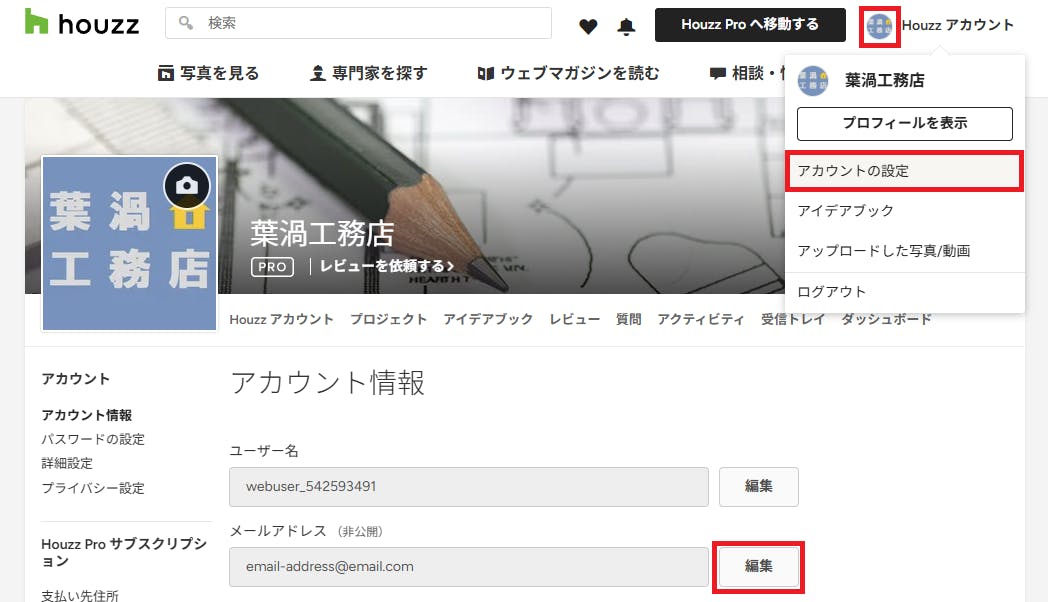
Task: Click the search magnifier icon
Action: 186,23
